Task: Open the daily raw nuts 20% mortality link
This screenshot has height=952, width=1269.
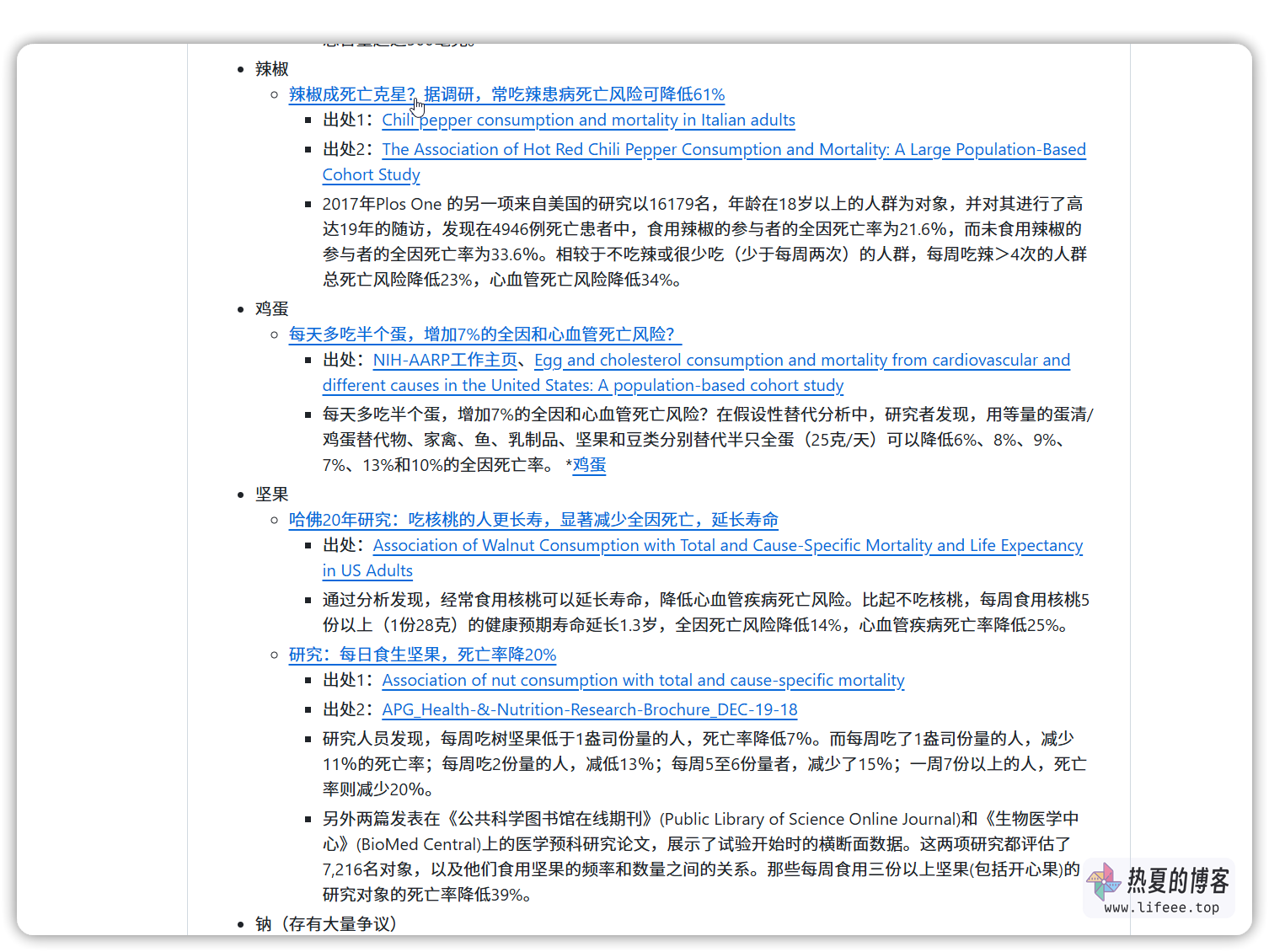Action: point(422,655)
